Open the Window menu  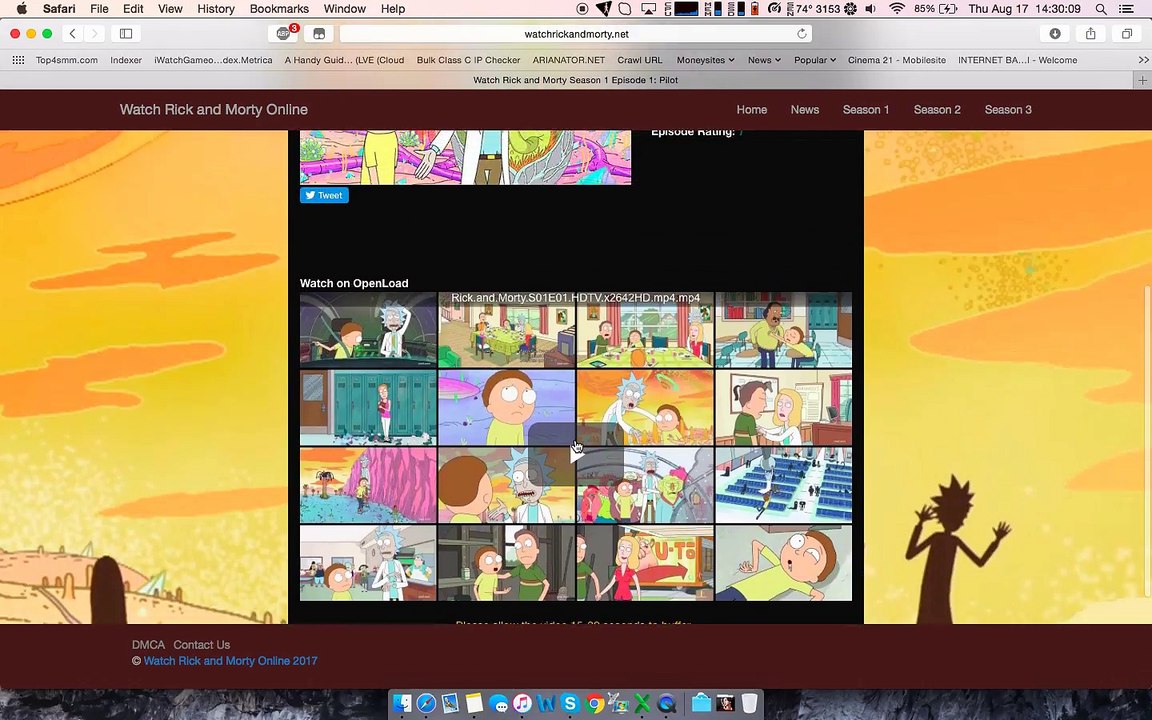click(x=345, y=9)
